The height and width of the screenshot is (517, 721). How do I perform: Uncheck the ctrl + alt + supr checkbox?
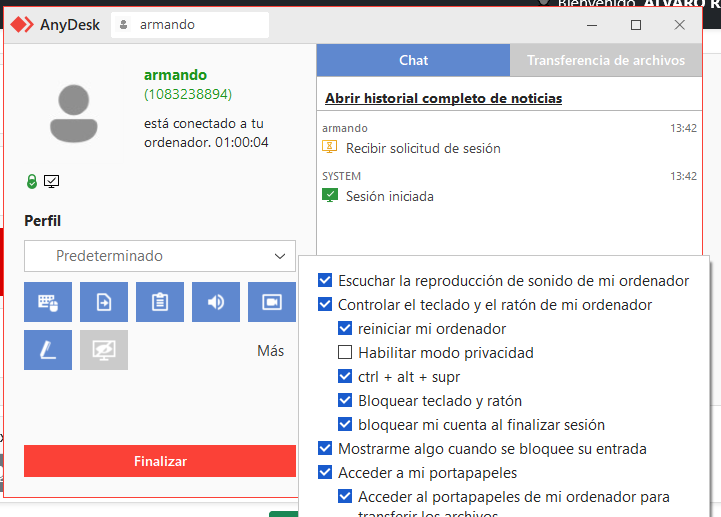pos(345,377)
